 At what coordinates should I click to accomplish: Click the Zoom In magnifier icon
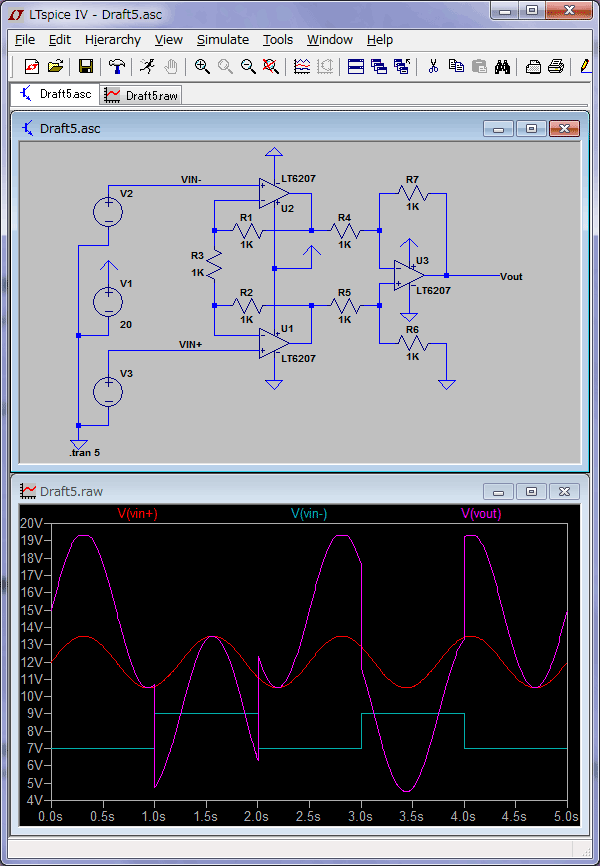tap(202, 67)
